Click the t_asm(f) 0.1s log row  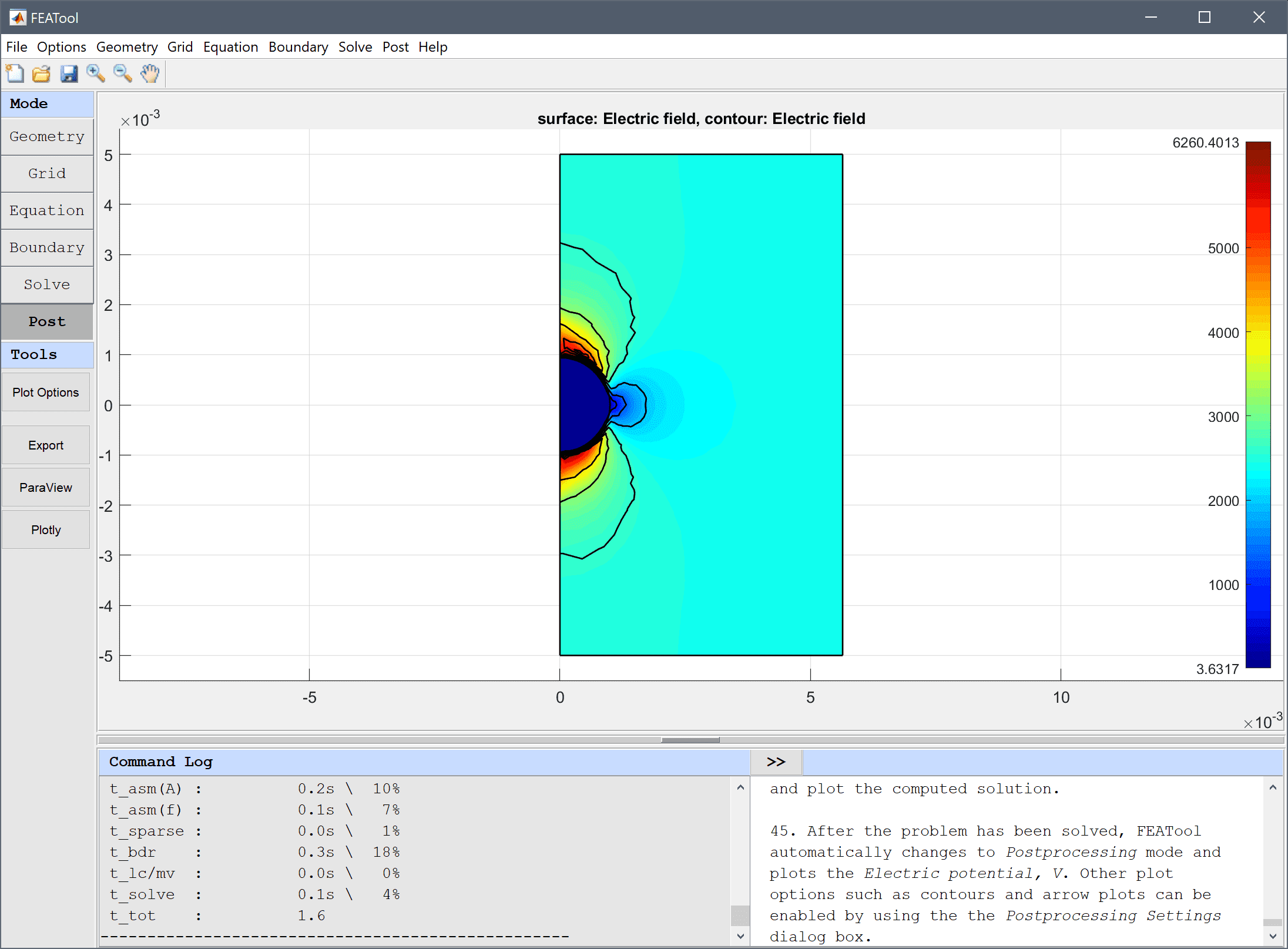tap(254, 810)
